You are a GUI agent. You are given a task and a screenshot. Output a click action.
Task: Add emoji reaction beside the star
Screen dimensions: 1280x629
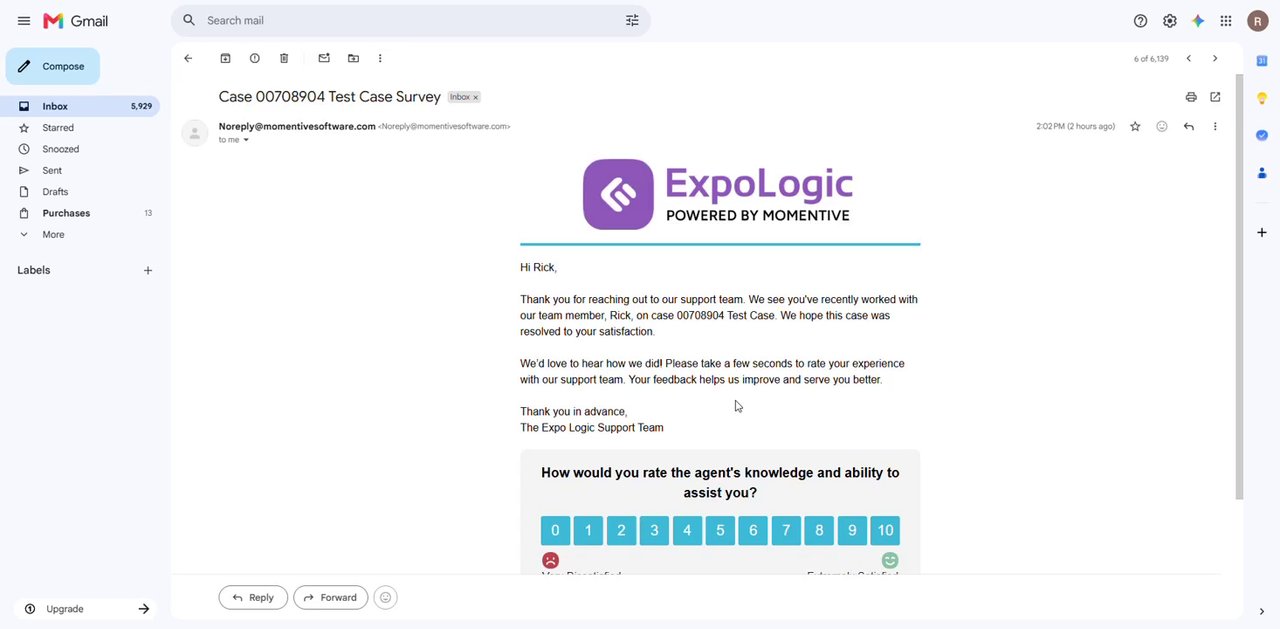1162,126
